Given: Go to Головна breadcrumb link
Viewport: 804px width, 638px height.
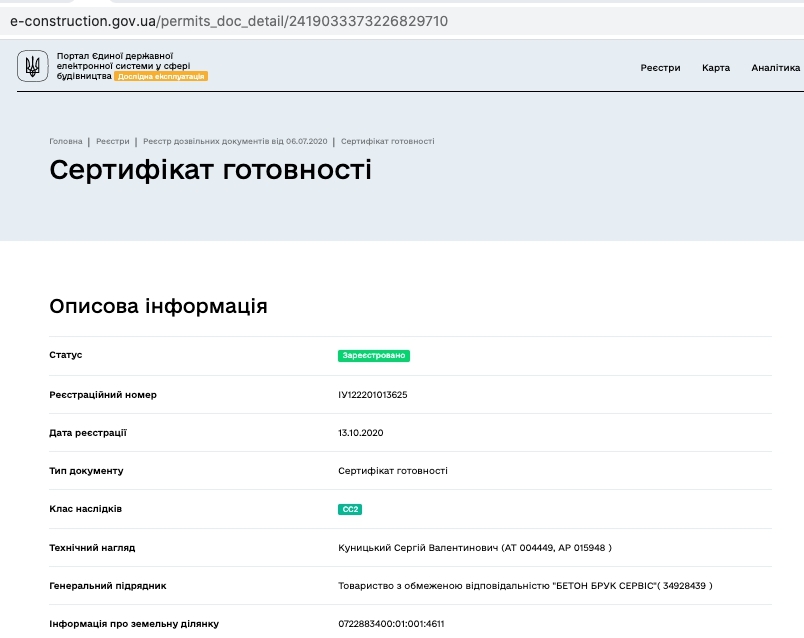Looking at the screenshot, I should pyautogui.click(x=66, y=141).
